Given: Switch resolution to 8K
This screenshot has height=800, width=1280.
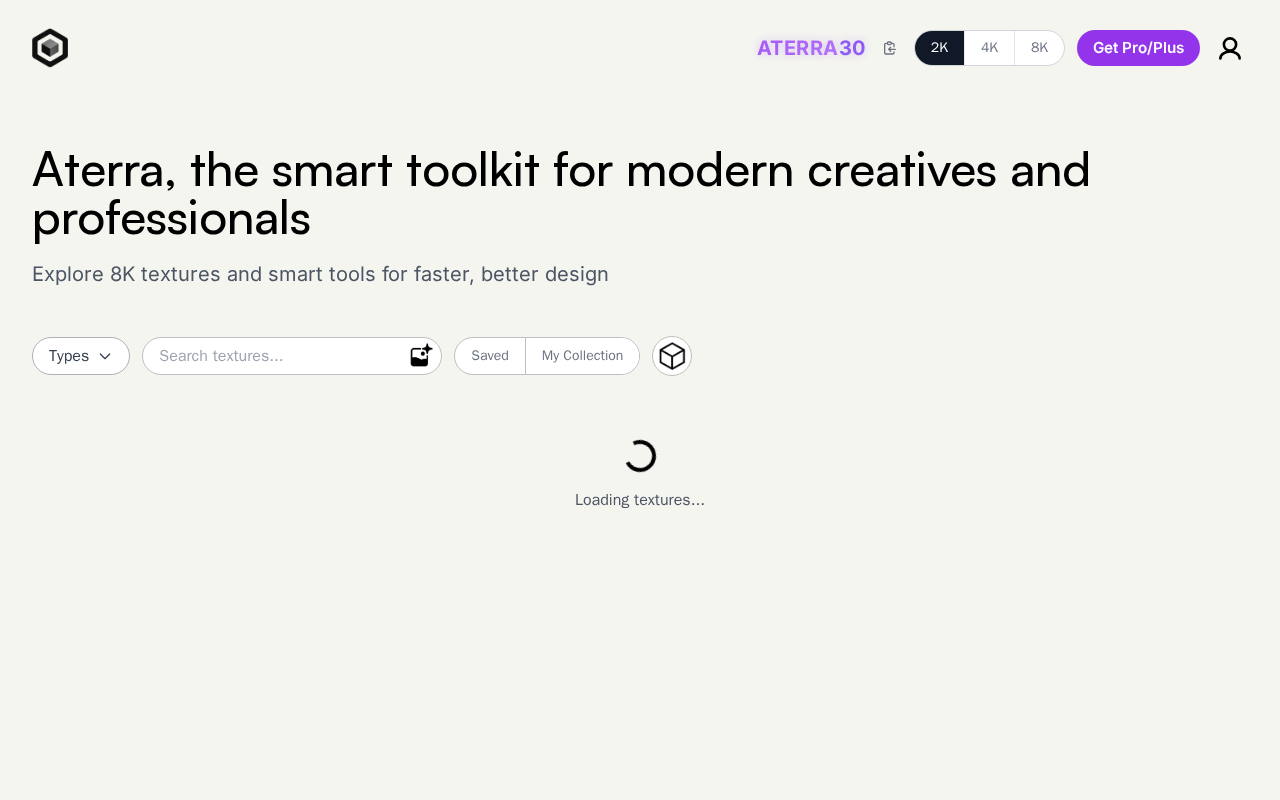Looking at the screenshot, I should point(1040,48).
